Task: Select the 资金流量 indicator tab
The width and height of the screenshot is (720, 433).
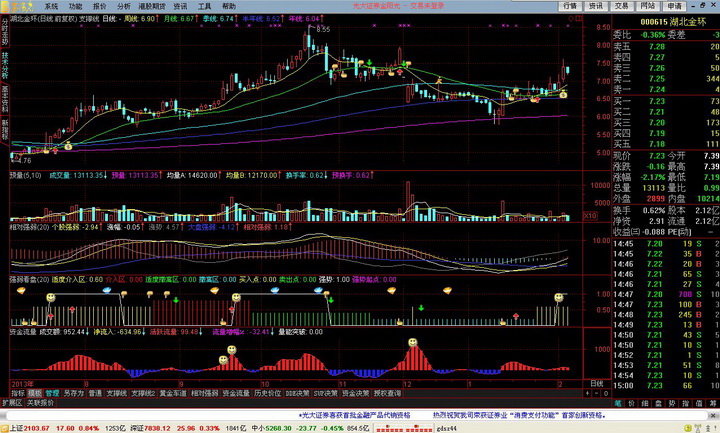Action: 236,394
